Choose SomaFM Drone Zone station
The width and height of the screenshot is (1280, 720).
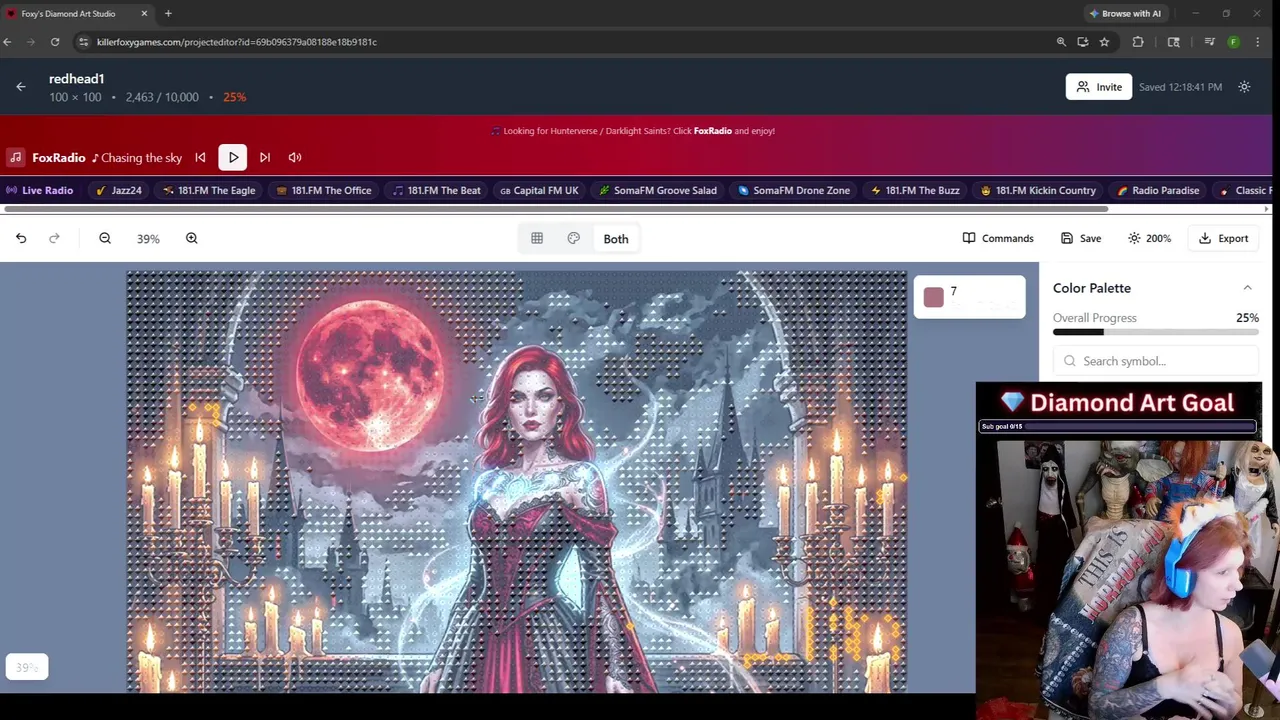[x=794, y=190]
